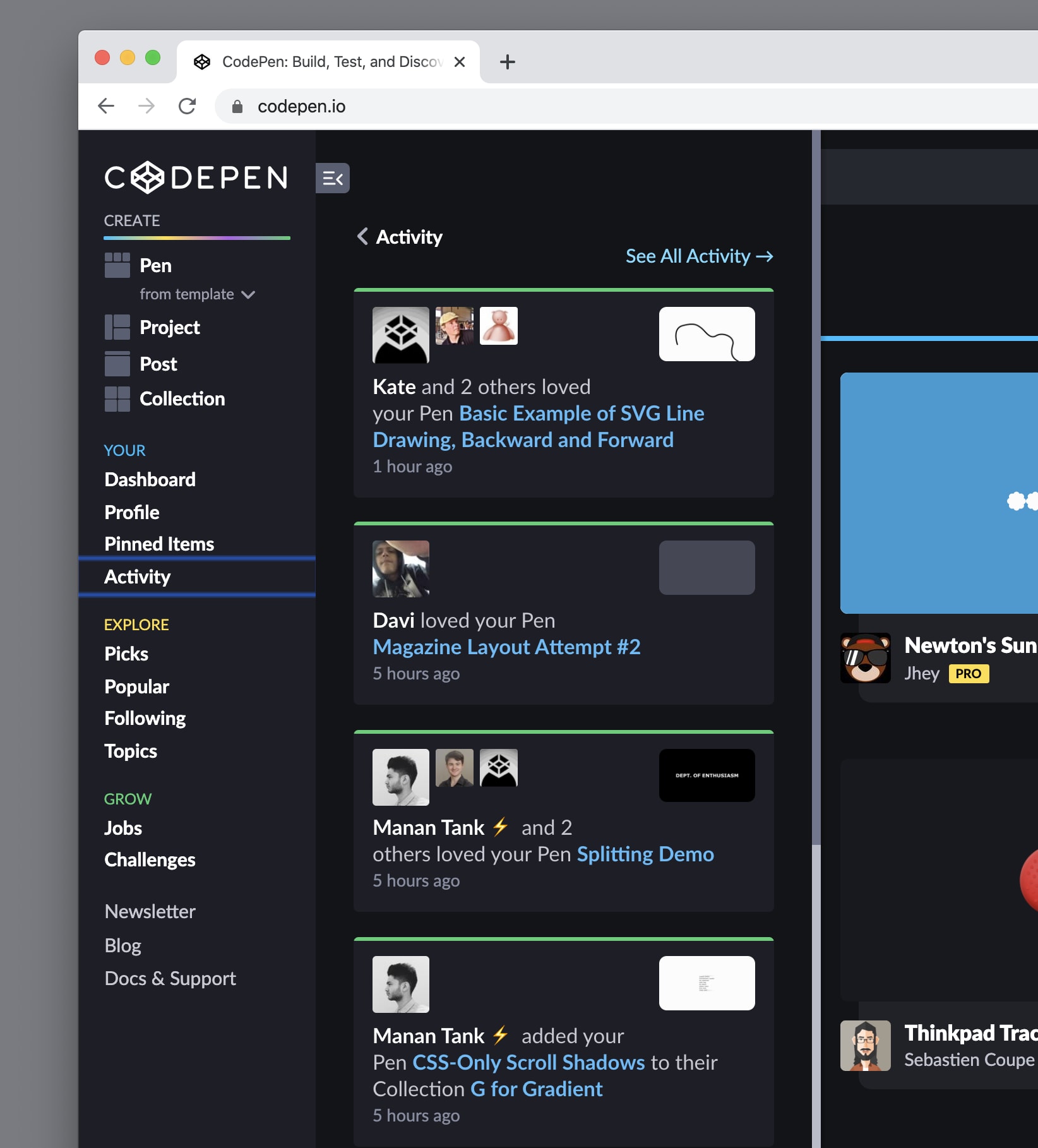Image resolution: width=1038 pixels, height=1148 pixels.
Task: Open Newton's pen blue preview
Action: click(939, 493)
